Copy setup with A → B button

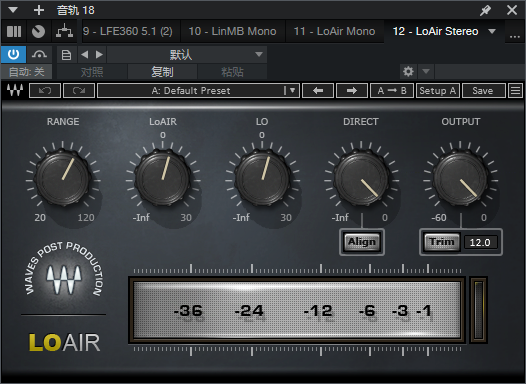pos(392,91)
